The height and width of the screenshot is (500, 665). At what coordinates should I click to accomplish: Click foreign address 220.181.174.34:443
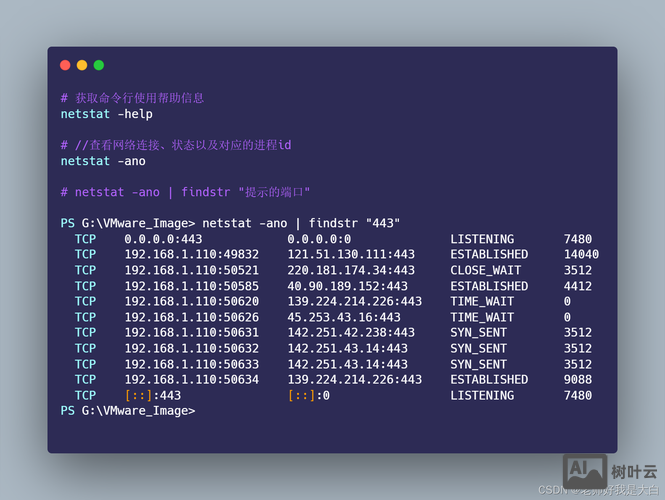[x=351, y=271]
